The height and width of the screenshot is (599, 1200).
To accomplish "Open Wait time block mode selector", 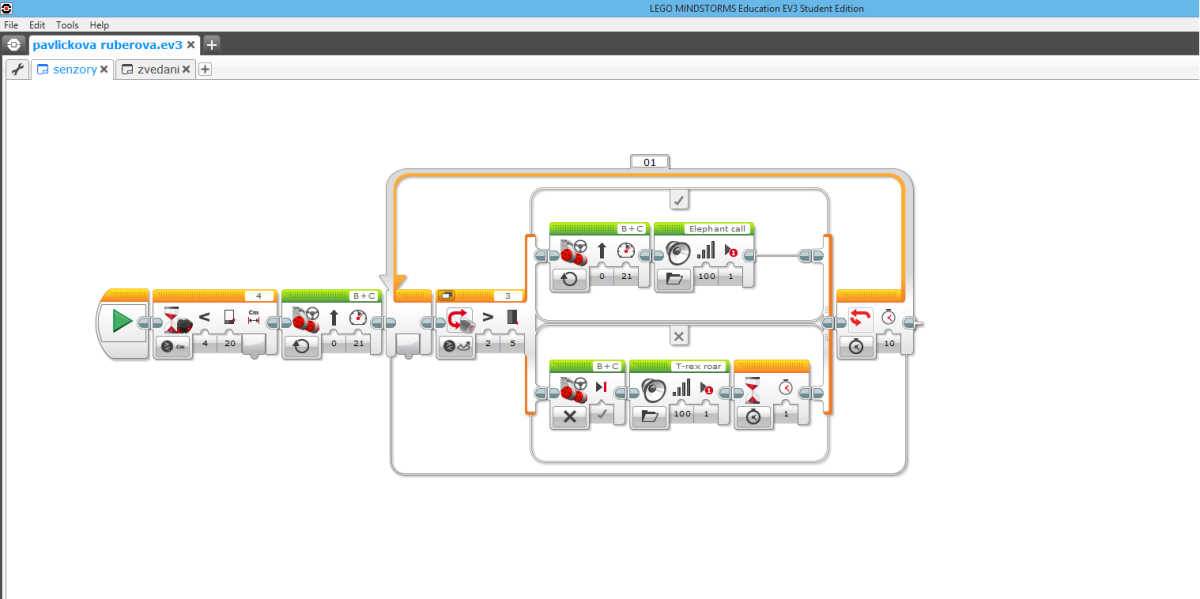I will (754, 416).
